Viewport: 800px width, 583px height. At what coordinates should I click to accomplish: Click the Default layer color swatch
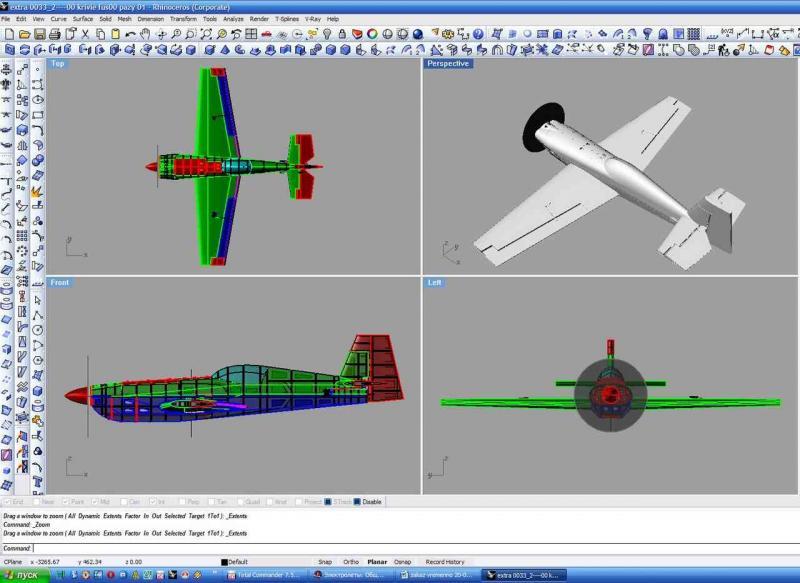tap(224, 562)
